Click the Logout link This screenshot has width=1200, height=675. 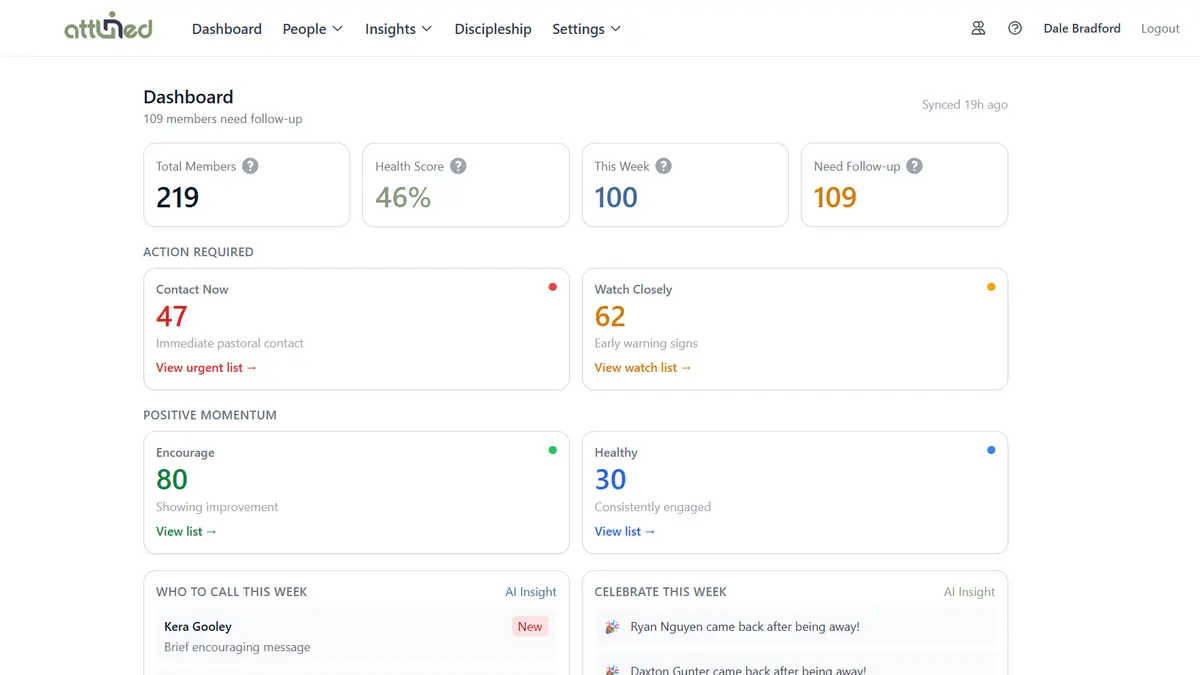pos(1160,29)
